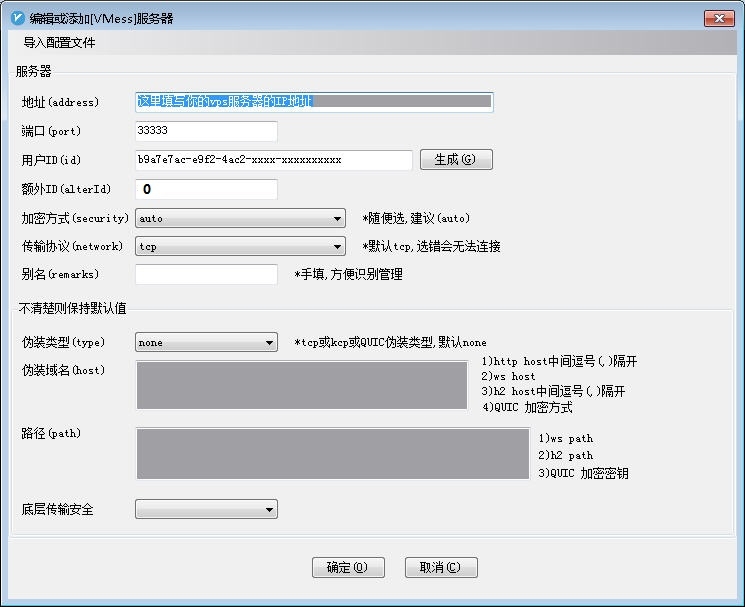Open the 导入配置文件 menu

pos(59,44)
